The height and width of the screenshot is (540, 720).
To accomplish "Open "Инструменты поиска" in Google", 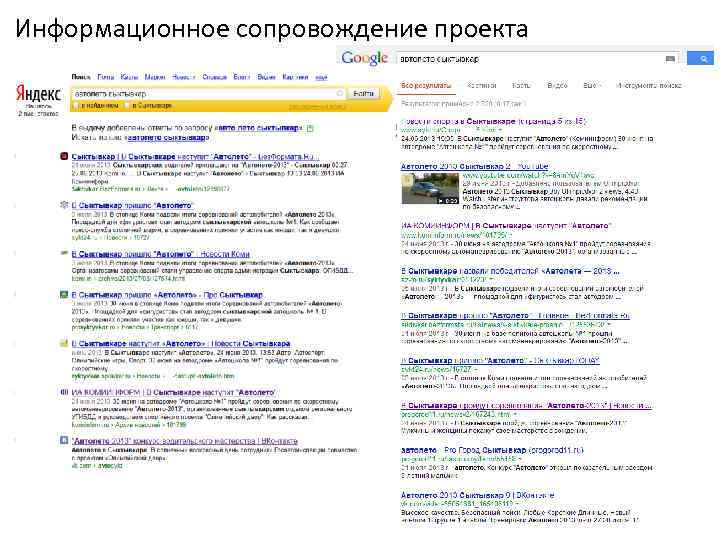I will pyautogui.click(x=649, y=85).
